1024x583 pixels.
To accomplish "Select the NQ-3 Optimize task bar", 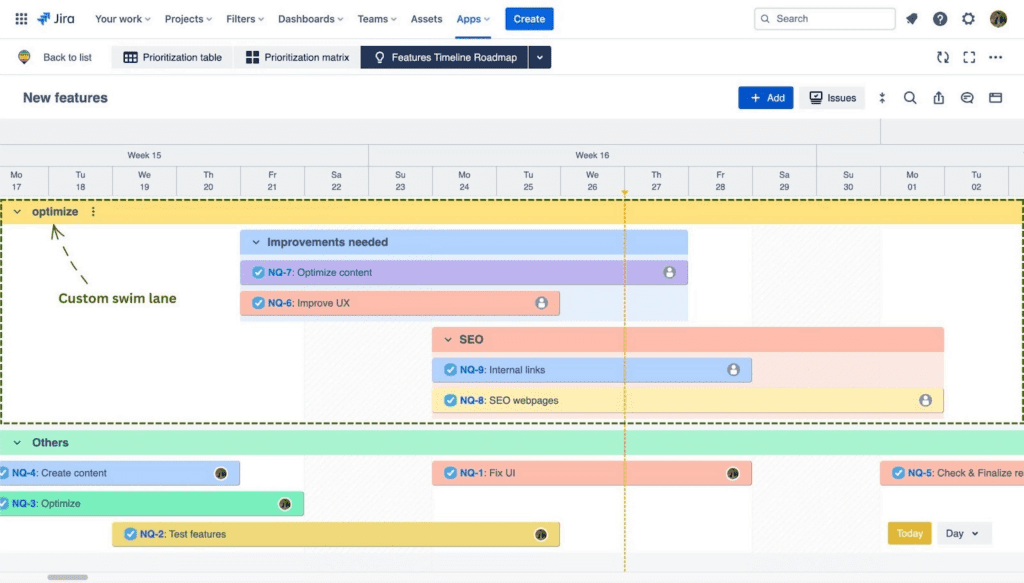I will click(x=152, y=504).
